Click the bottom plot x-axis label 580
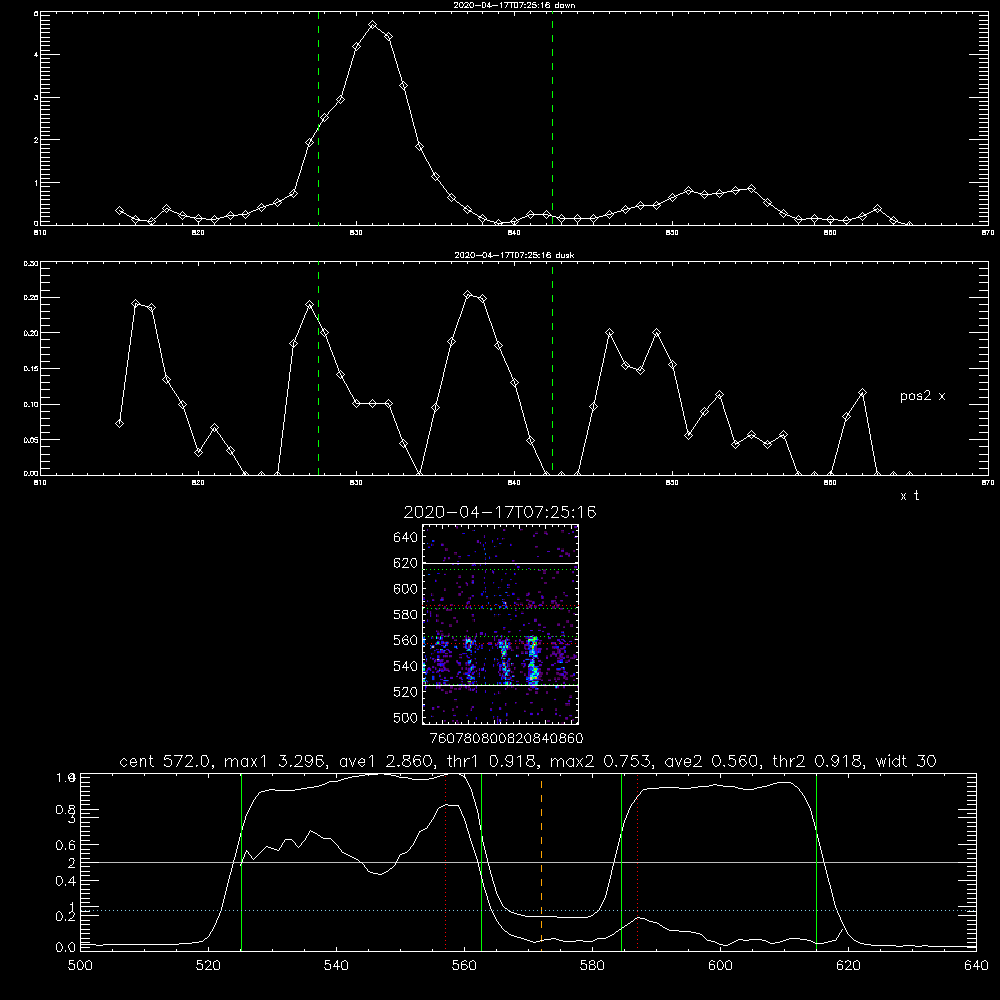The height and width of the screenshot is (1000, 1000). pos(592,966)
